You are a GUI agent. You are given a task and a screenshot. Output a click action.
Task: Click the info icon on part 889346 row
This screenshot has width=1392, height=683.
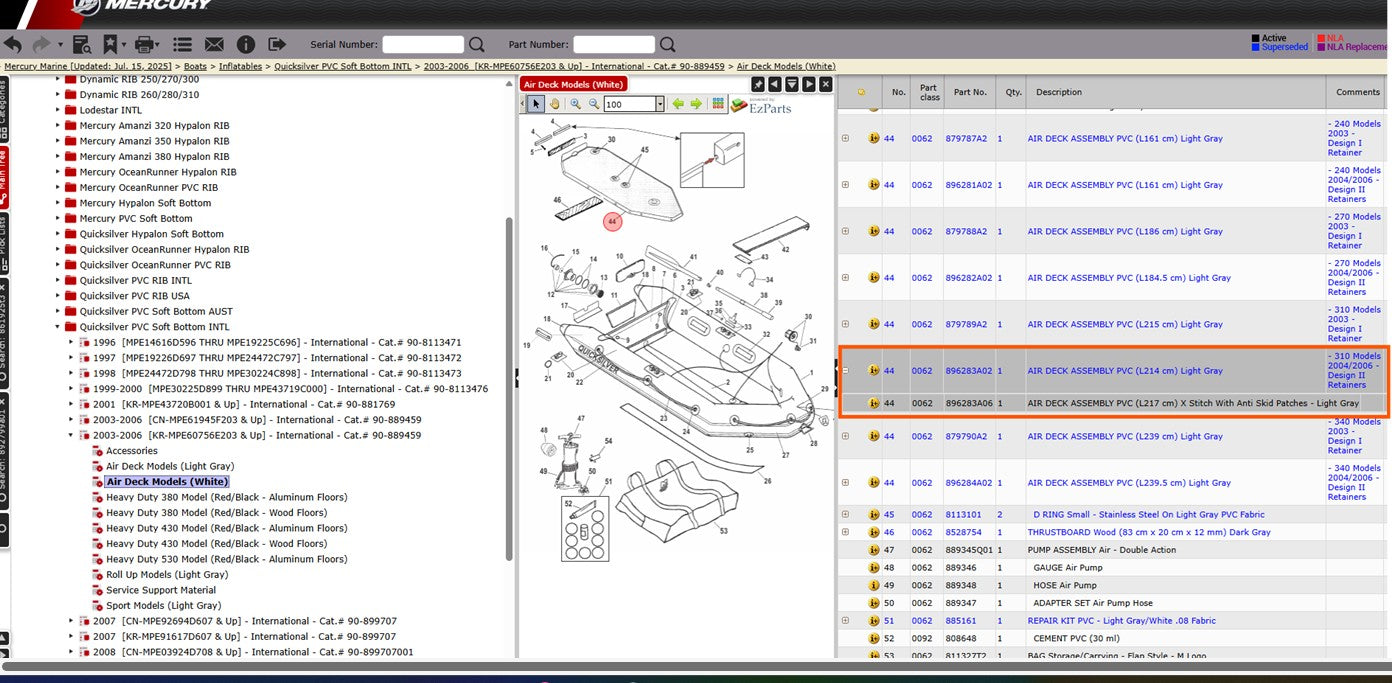pyautogui.click(x=874, y=568)
